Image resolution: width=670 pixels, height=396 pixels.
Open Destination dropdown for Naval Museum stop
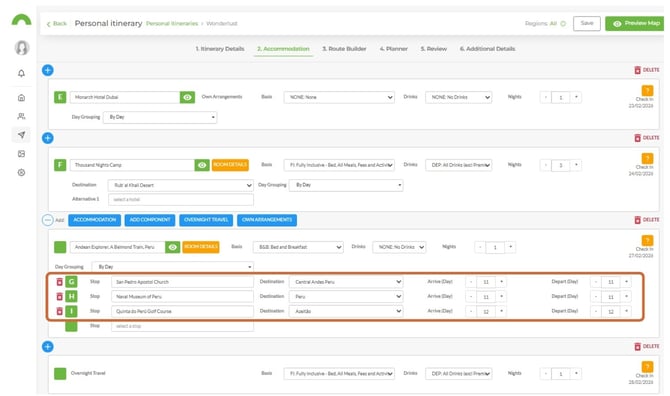[x=346, y=296]
